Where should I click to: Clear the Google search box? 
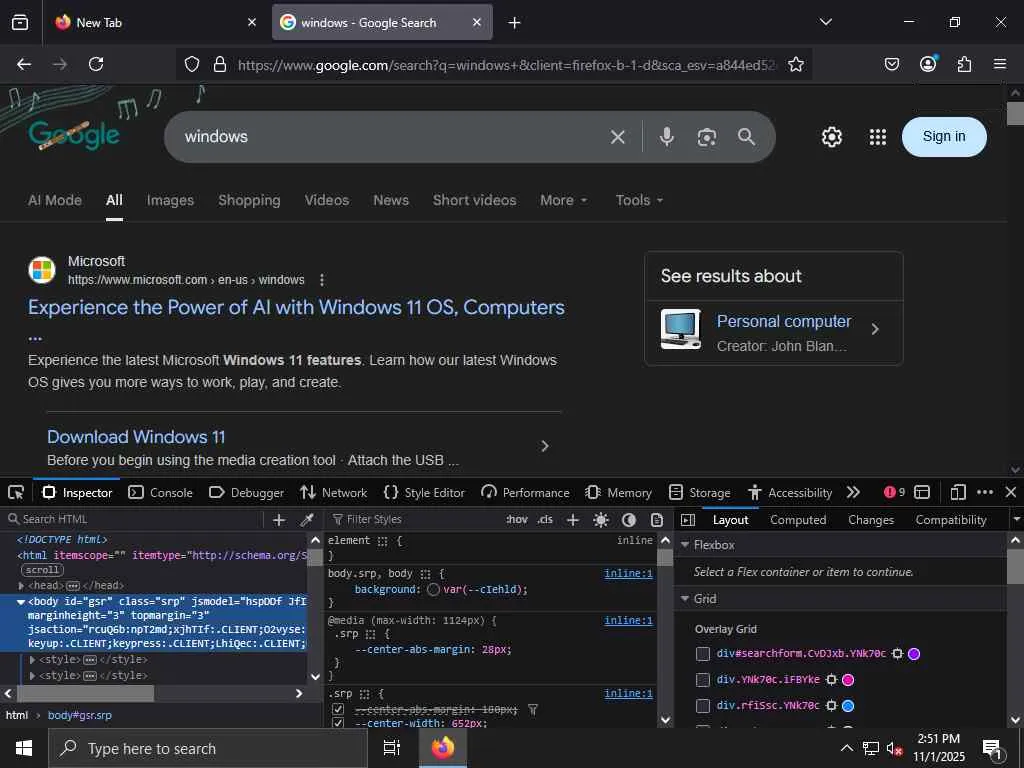tap(618, 137)
